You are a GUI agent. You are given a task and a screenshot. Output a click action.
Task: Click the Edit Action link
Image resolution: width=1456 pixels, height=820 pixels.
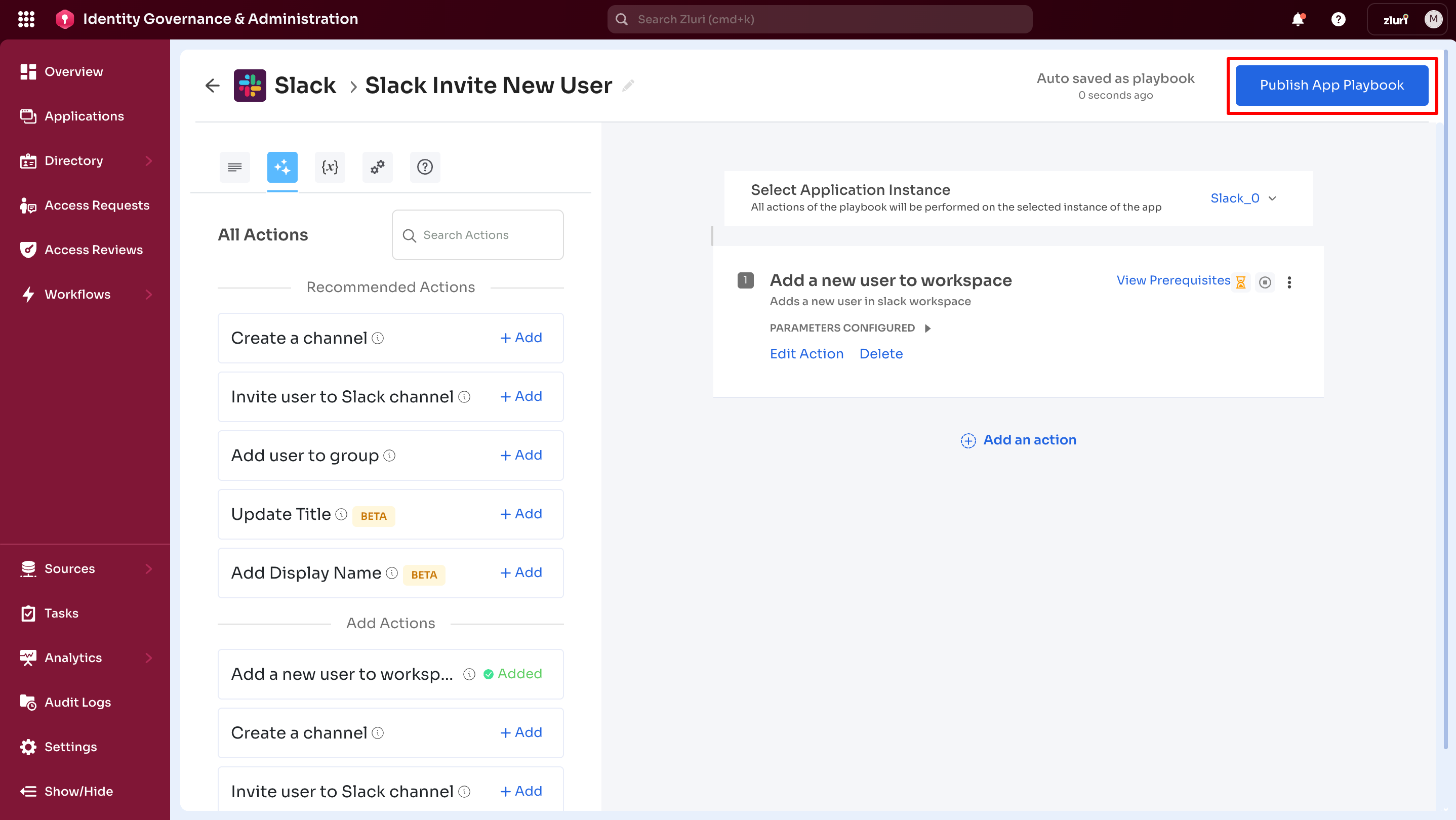806,353
